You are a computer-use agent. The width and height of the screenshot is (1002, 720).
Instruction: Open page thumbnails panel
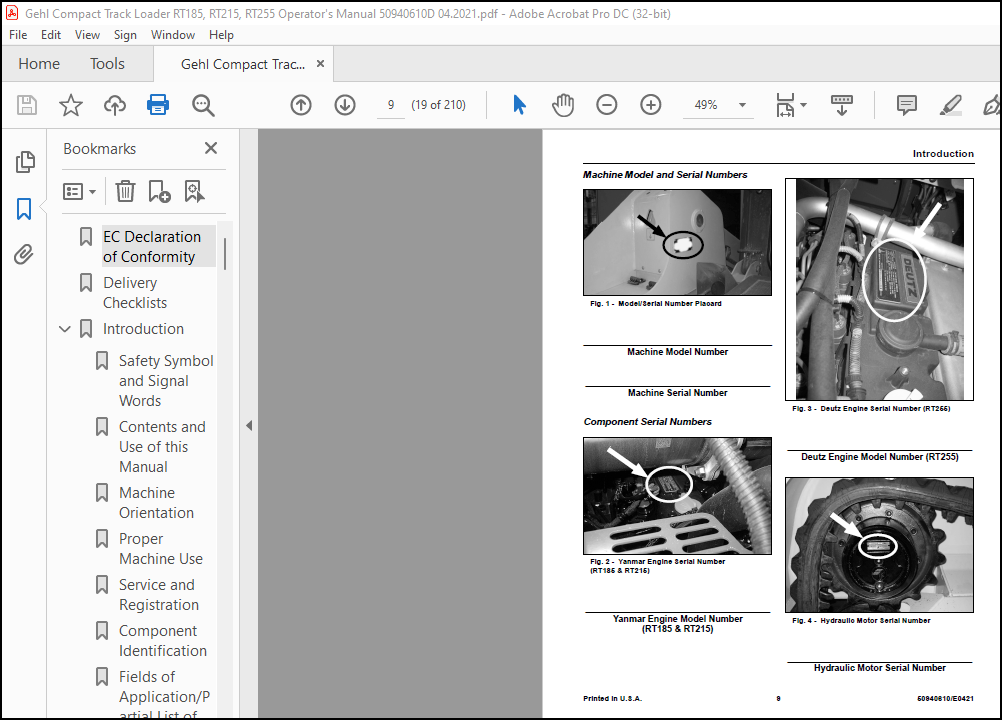pyautogui.click(x=24, y=162)
